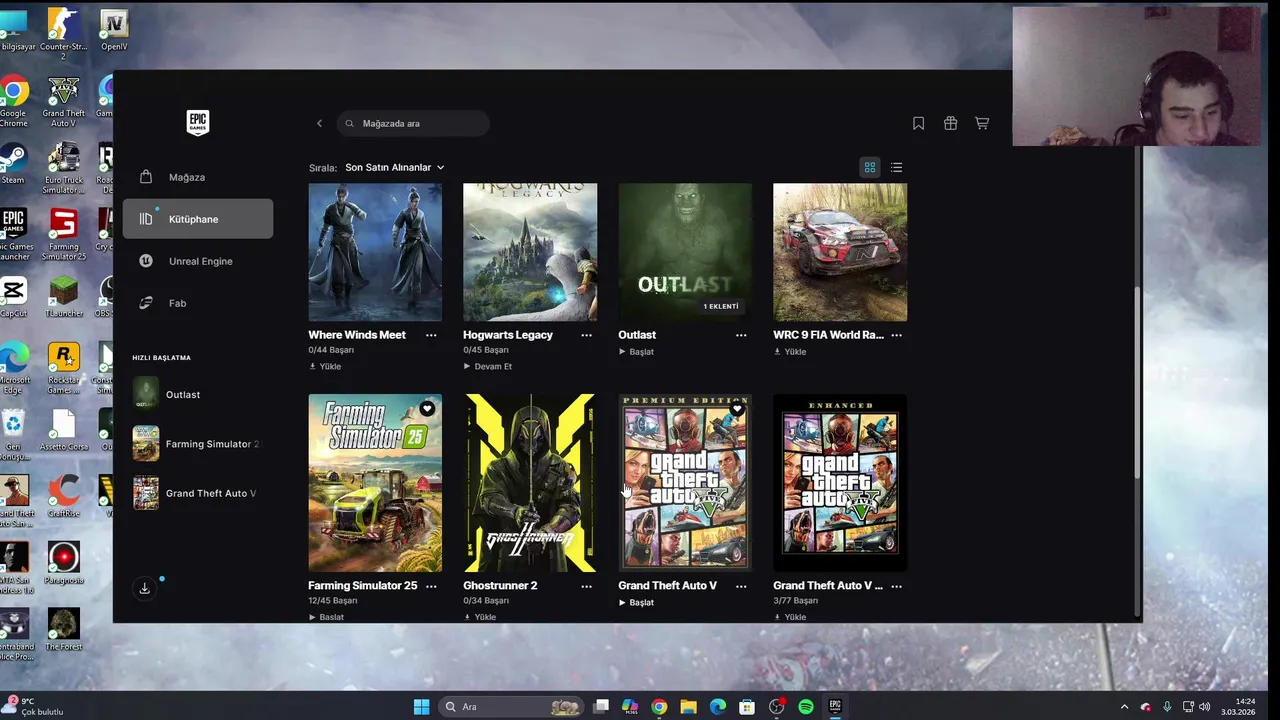This screenshot has width=1280, height=720.
Task: Select CraftRise desktop icon
Action: pos(64,496)
